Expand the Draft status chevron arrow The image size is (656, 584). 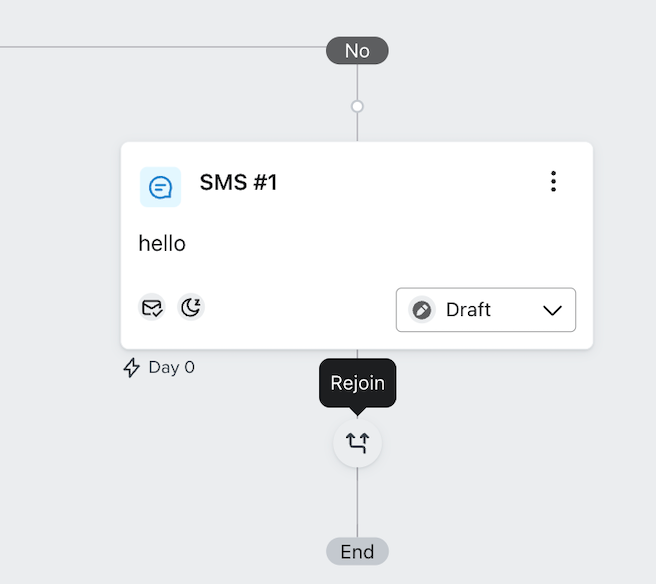(552, 310)
